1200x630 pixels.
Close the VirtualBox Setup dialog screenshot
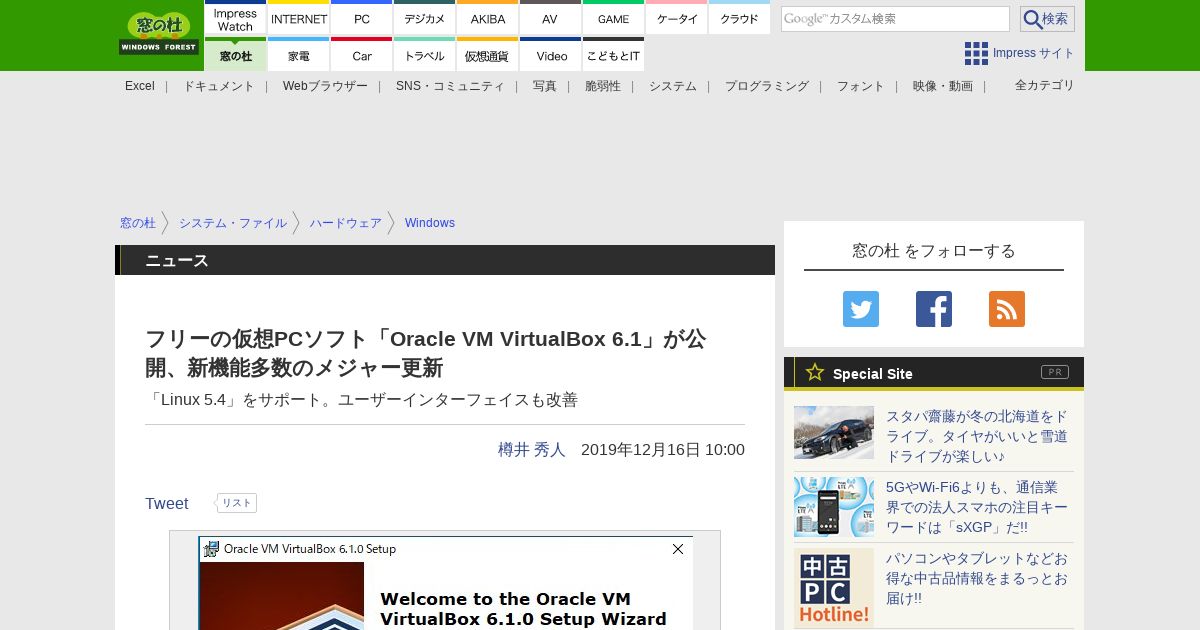tap(678, 549)
